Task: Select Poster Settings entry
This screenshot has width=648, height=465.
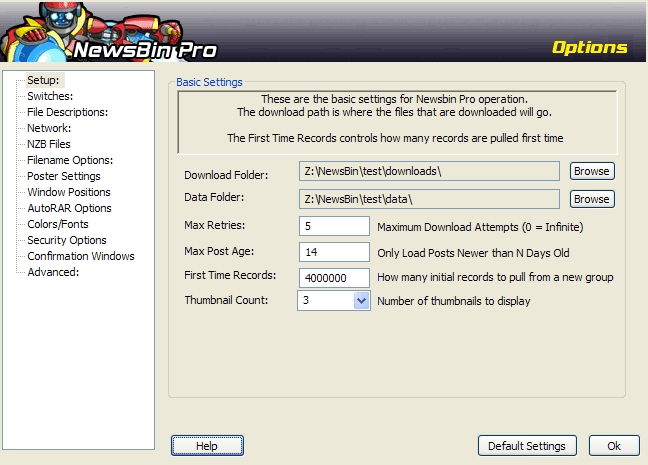Action: coord(64,176)
